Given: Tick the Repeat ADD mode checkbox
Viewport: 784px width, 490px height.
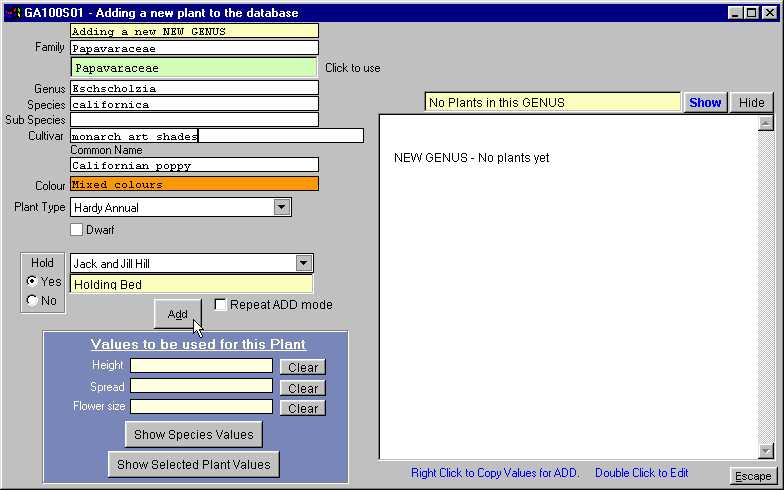Looking at the screenshot, I should (x=221, y=305).
